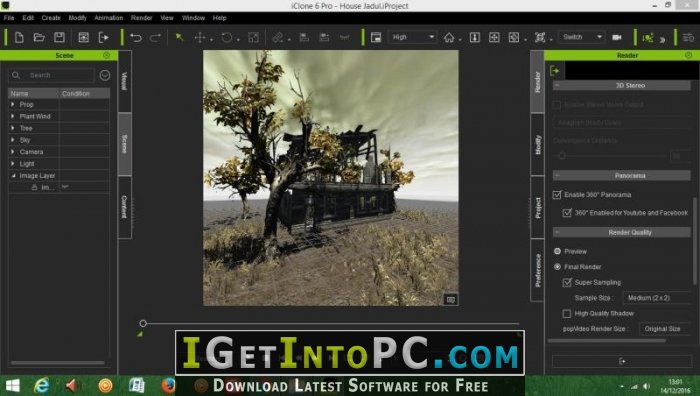Image resolution: width=700 pixels, height=396 pixels.
Task: Select the Move object tool
Action: point(200,38)
